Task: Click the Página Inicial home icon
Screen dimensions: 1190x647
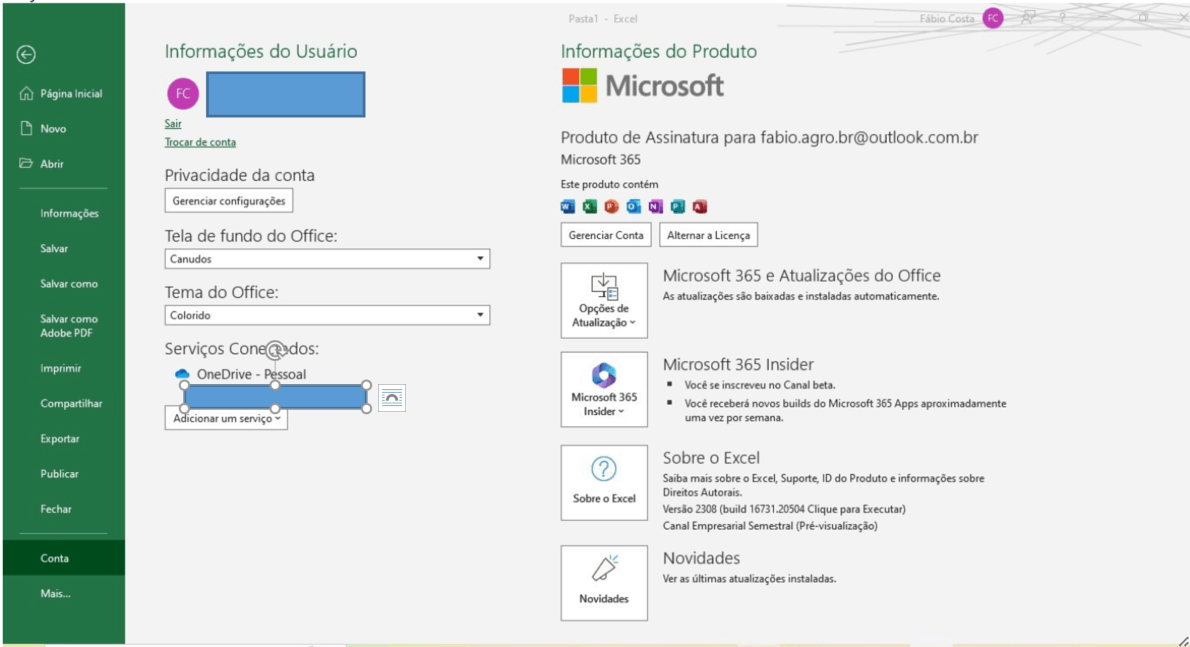Action: tap(27, 93)
